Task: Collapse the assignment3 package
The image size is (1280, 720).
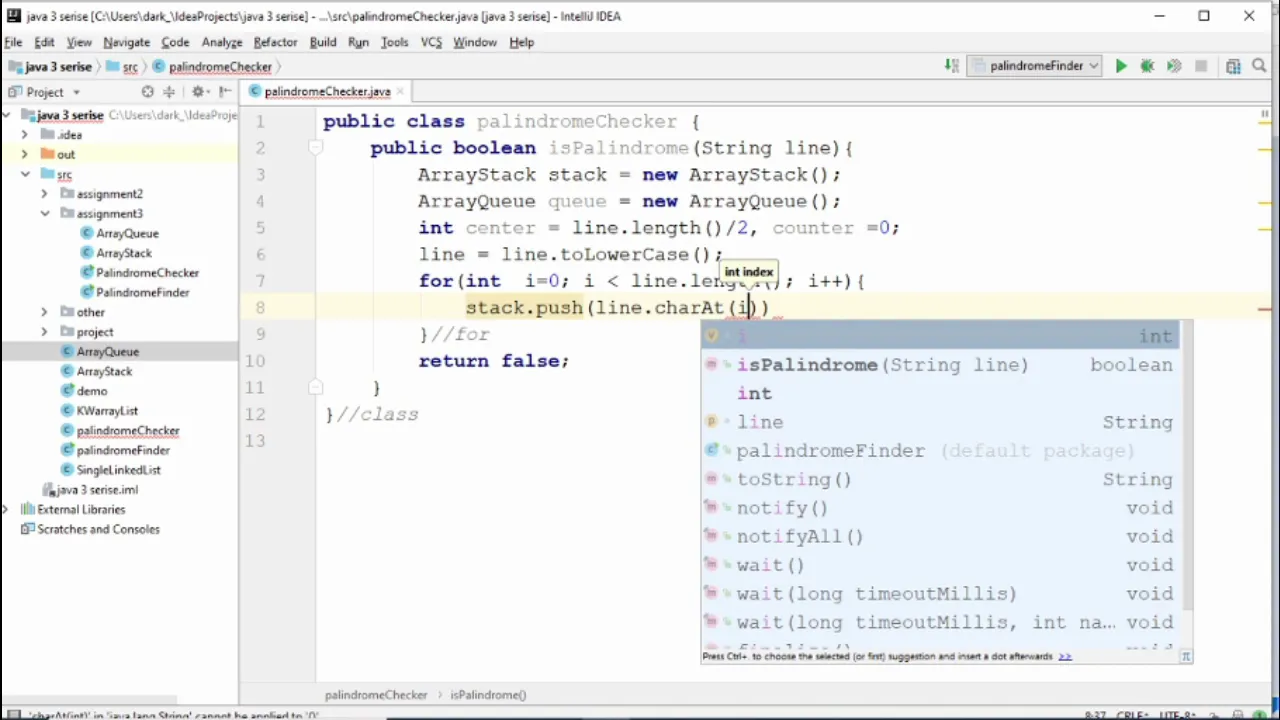Action: click(44, 214)
